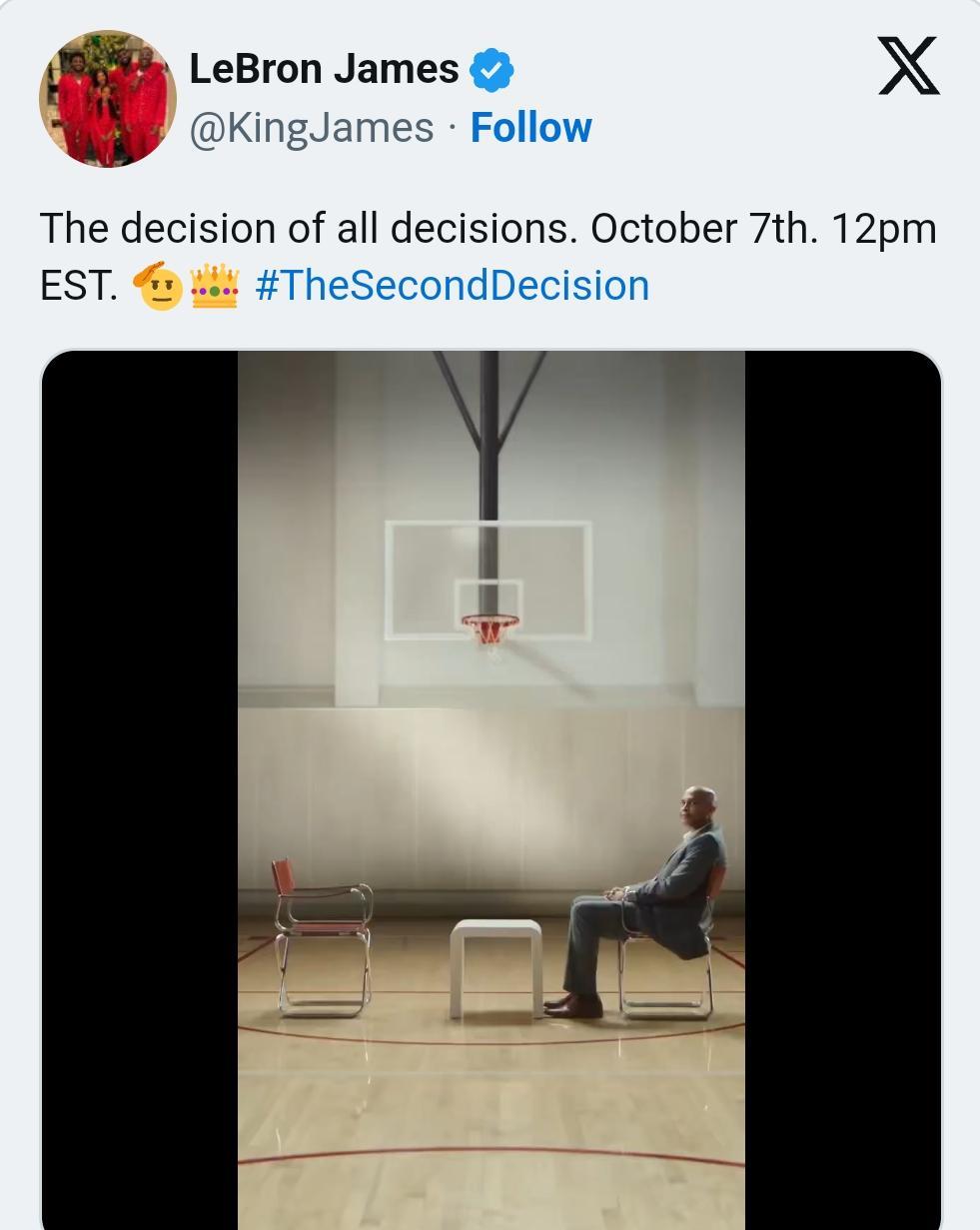
Task: Open LeBron James' profile avatar picture
Action: click(x=108, y=98)
